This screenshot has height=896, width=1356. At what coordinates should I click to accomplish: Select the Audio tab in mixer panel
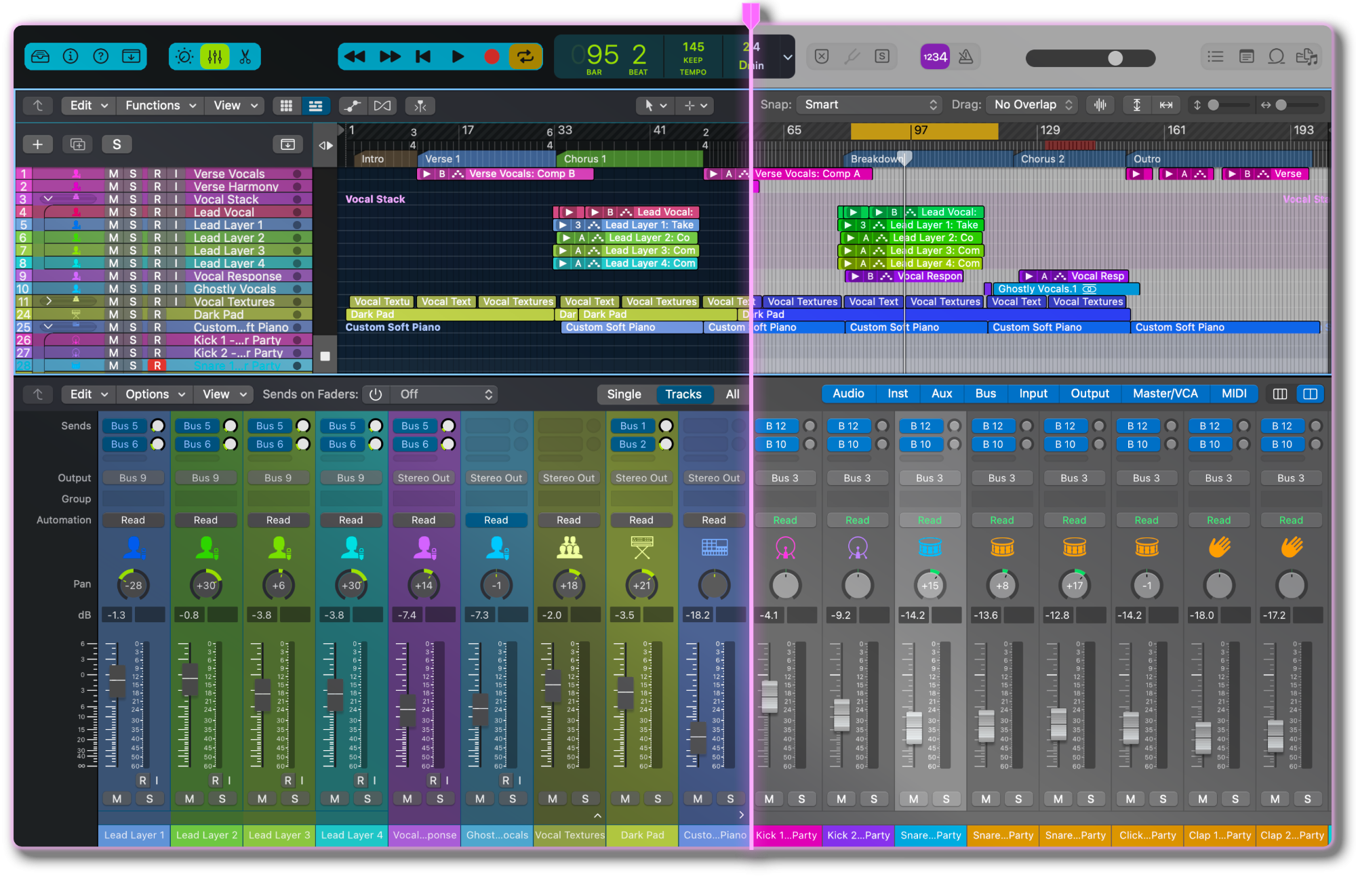[845, 394]
